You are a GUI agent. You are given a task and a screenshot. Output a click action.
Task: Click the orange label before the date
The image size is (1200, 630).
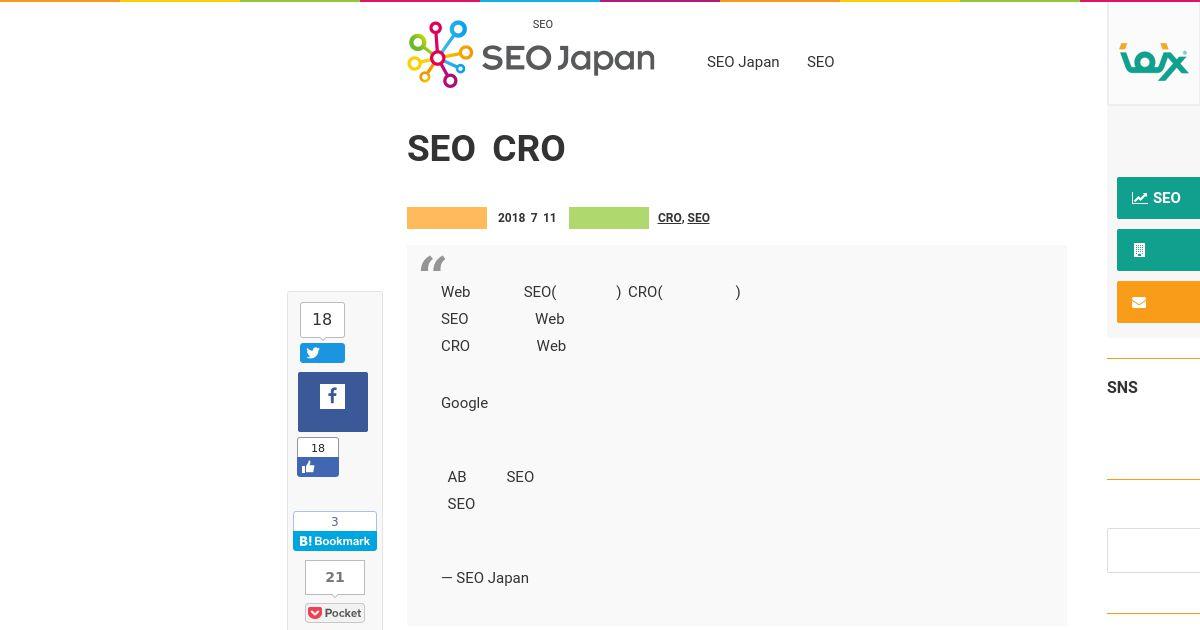(x=447, y=218)
